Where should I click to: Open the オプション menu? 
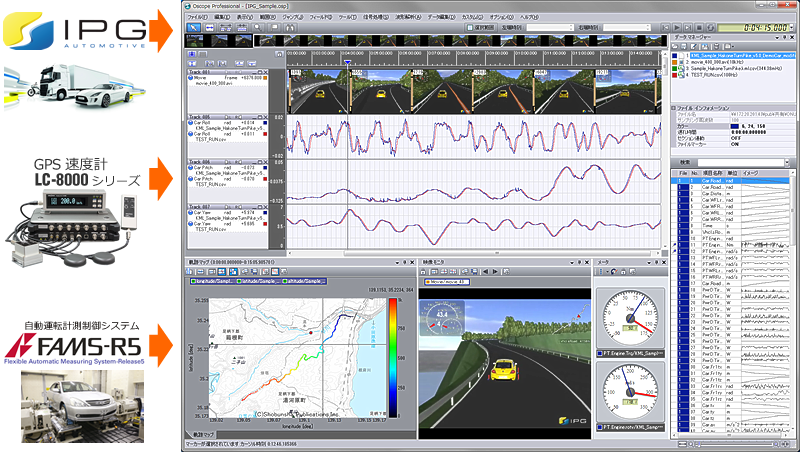[502, 17]
